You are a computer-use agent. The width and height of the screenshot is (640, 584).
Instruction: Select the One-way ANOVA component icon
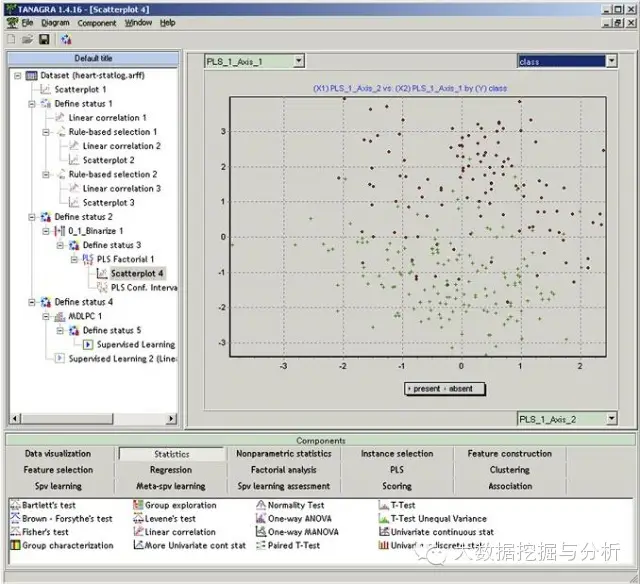click(x=260, y=518)
